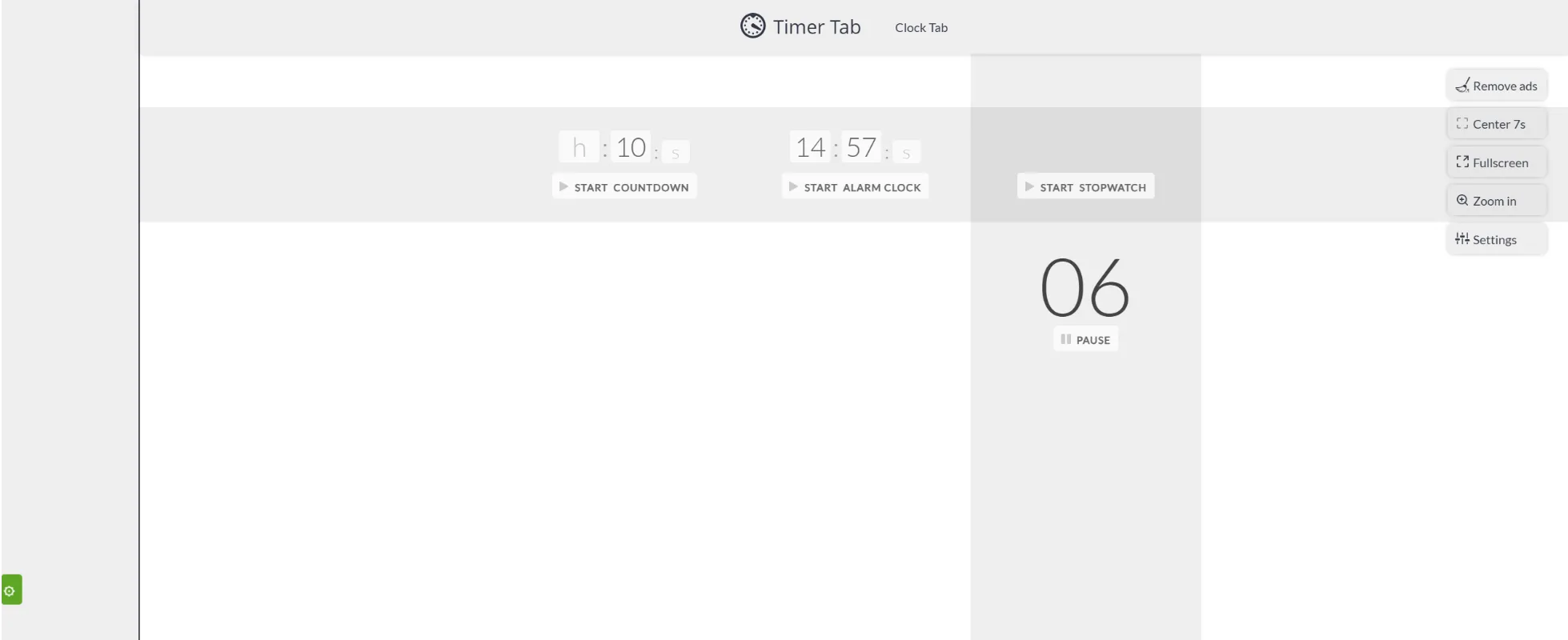Pause the running stopwatch
1568x640 pixels.
1085,340
